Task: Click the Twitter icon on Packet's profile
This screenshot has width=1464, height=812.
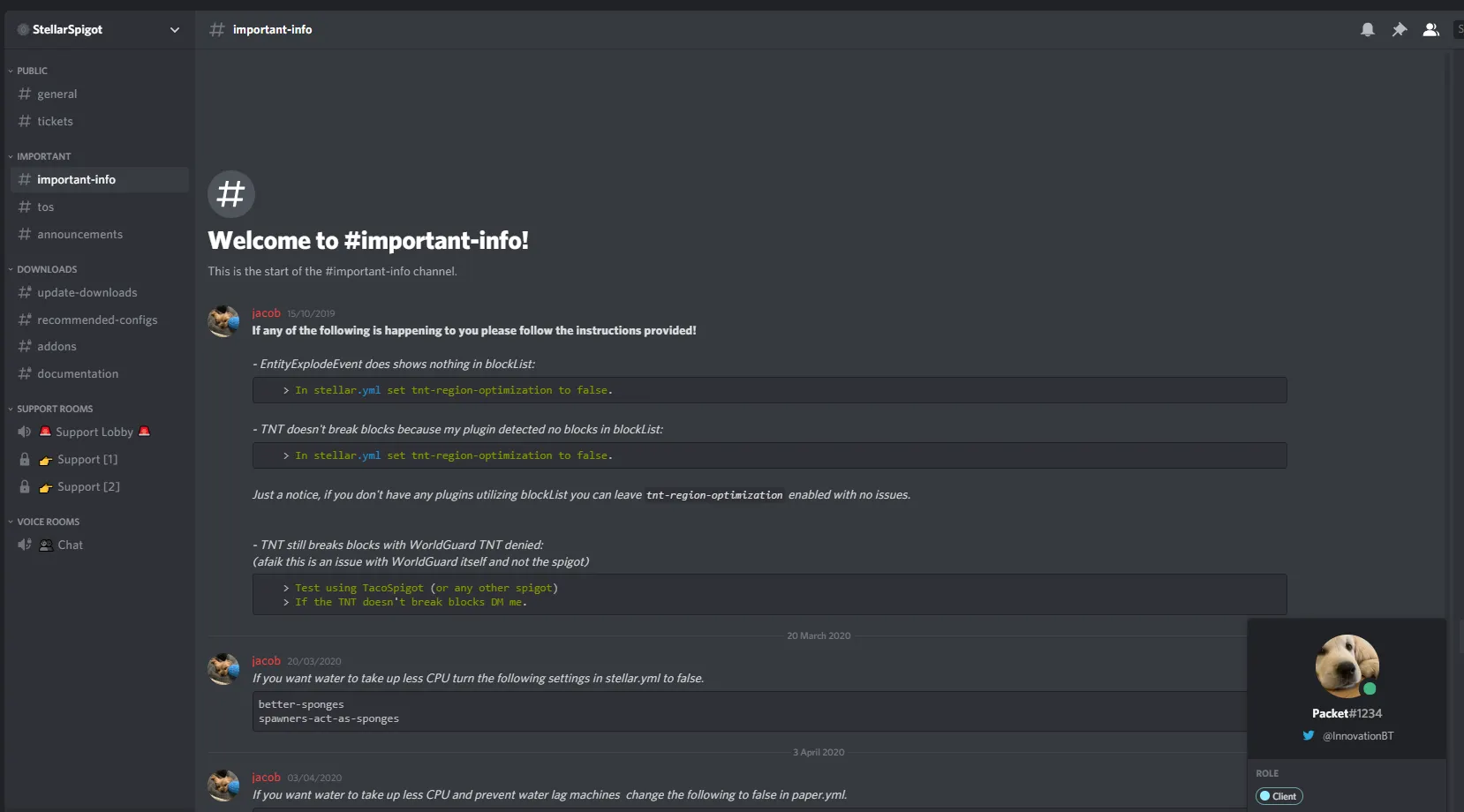Action: [x=1309, y=736]
